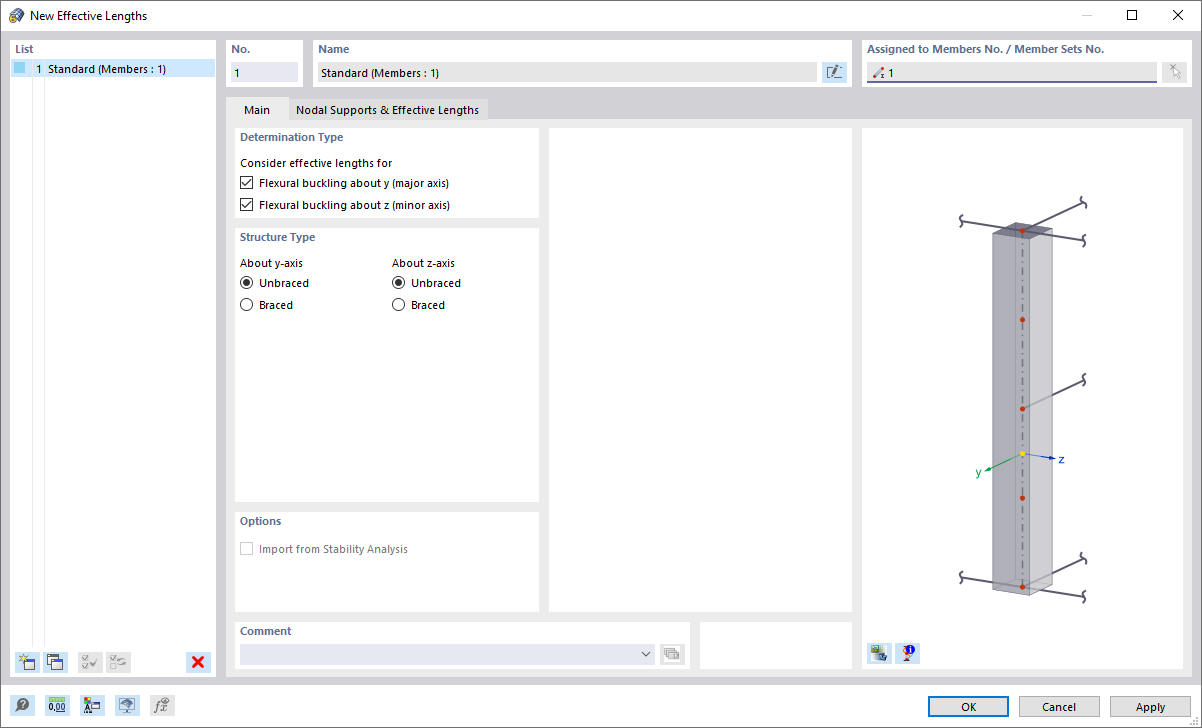This screenshot has height=728, width=1202.
Task: Open the multiline comment editor icon
Action: coord(672,654)
